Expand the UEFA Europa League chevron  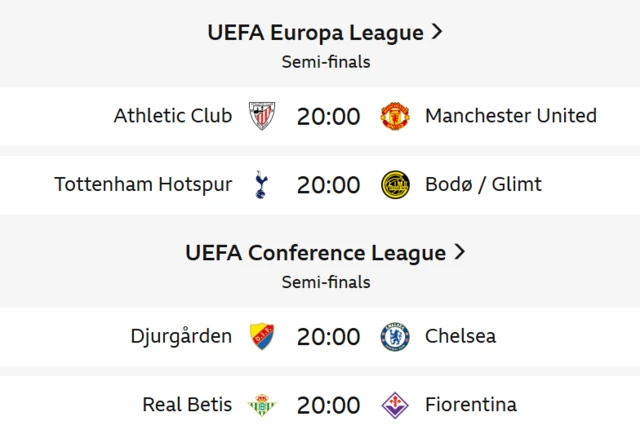pos(437,32)
